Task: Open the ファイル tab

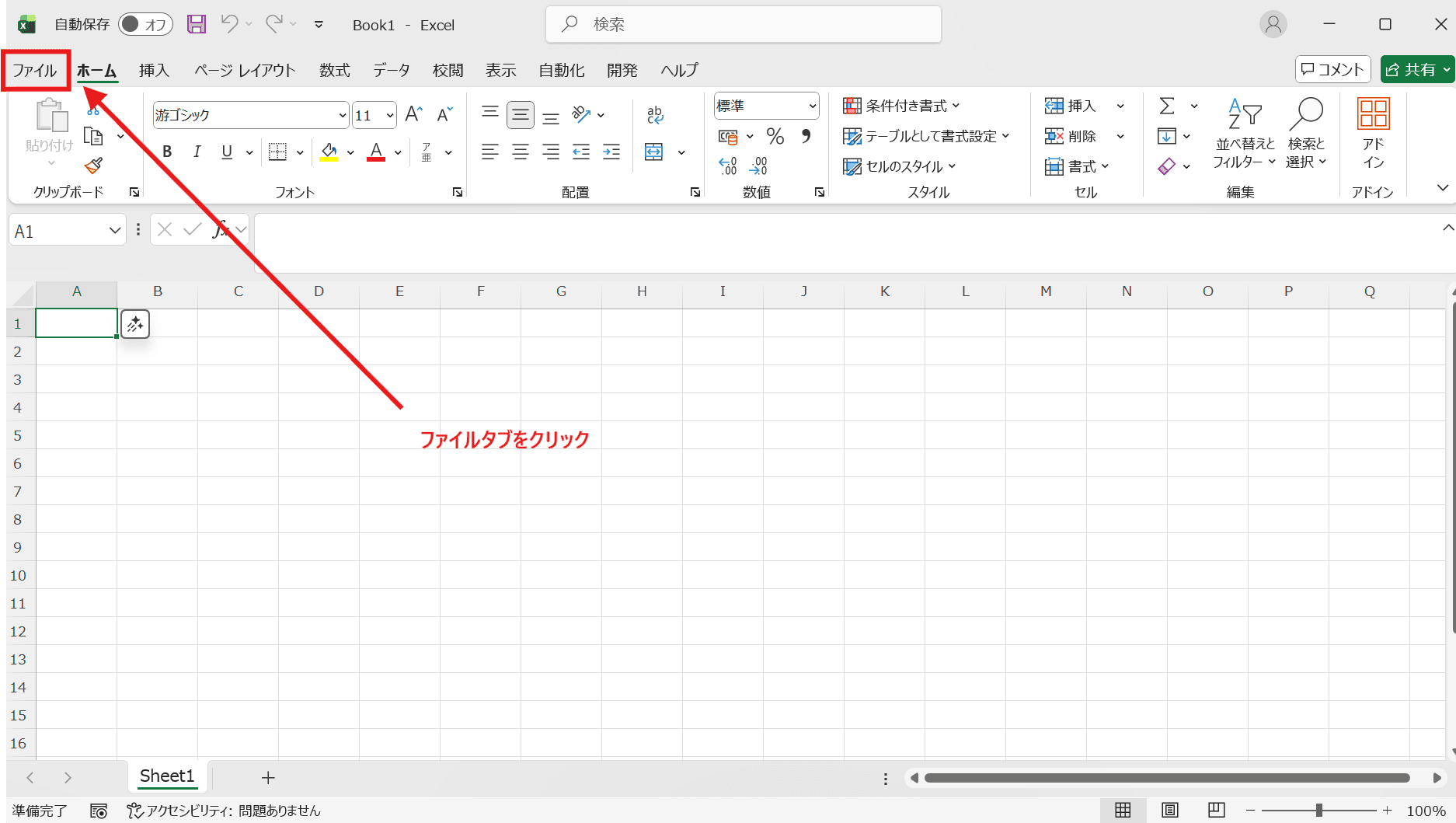Action: (x=35, y=71)
